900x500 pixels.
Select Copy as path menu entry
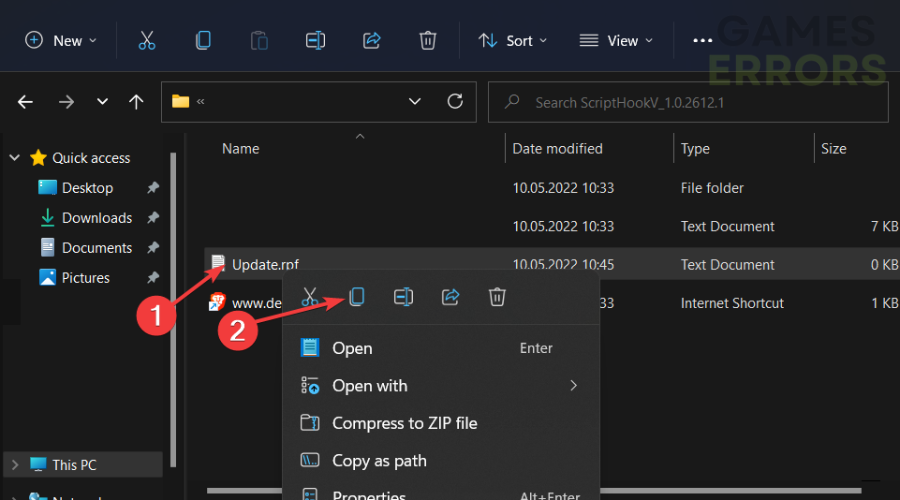coord(379,461)
